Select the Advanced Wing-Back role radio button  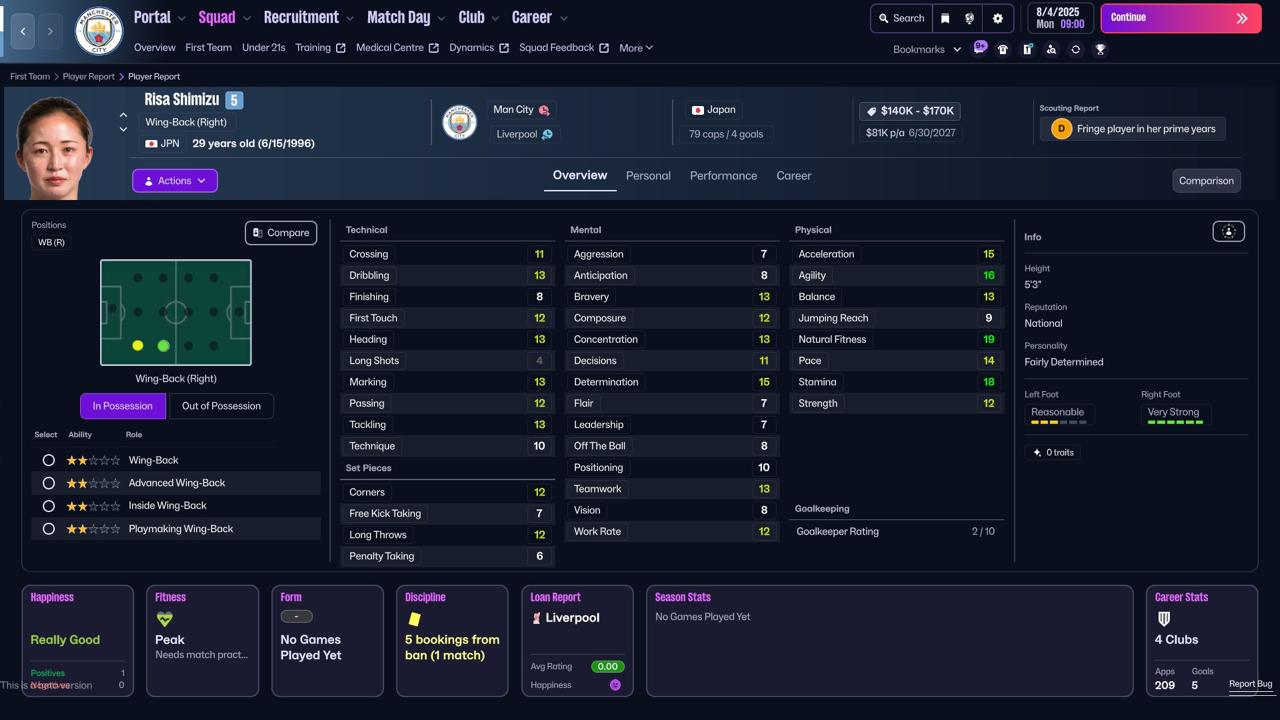pyautogui.click(x=48, y=483)
